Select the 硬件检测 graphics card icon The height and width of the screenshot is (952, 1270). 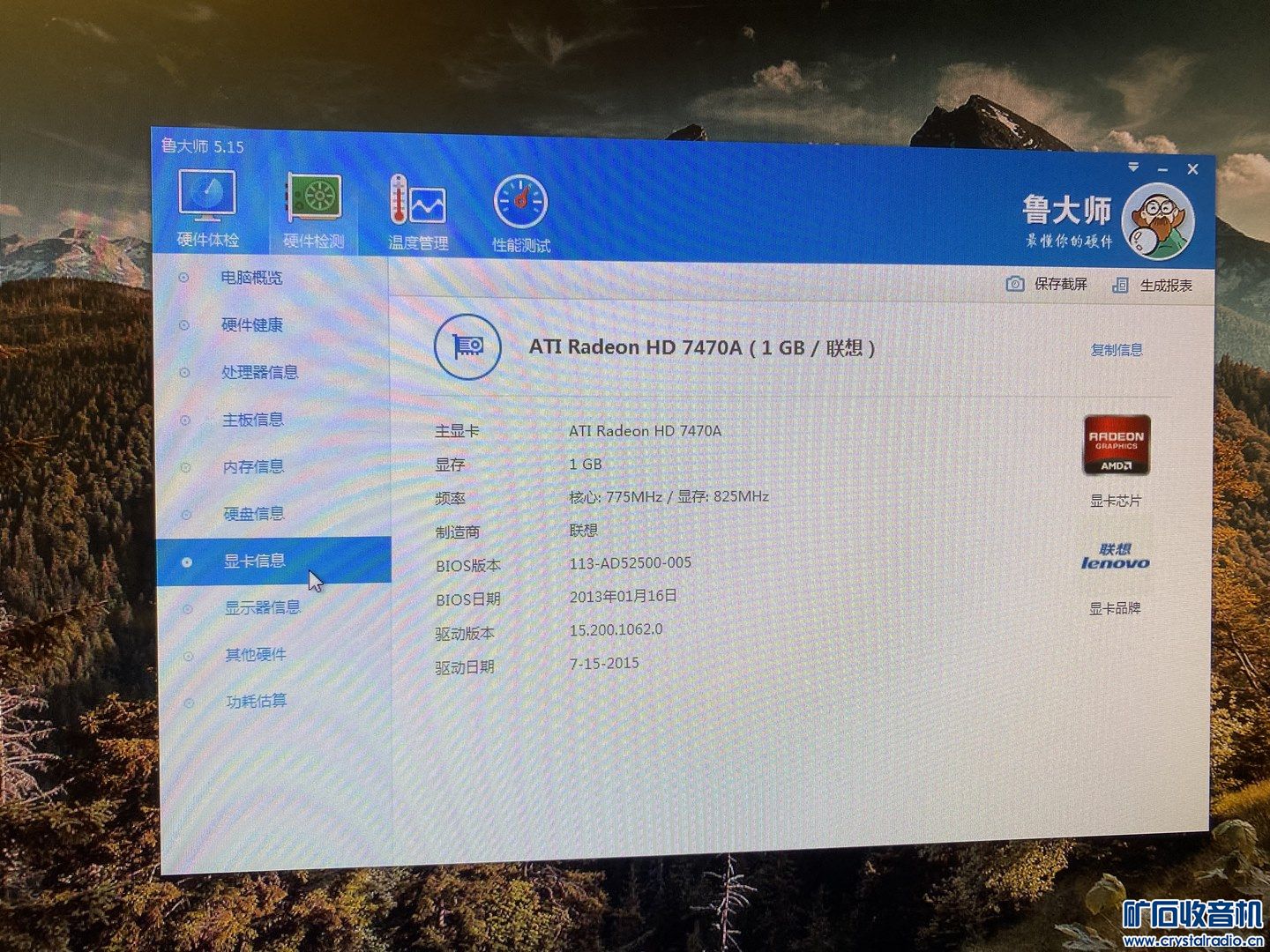(x=313, y=197)
